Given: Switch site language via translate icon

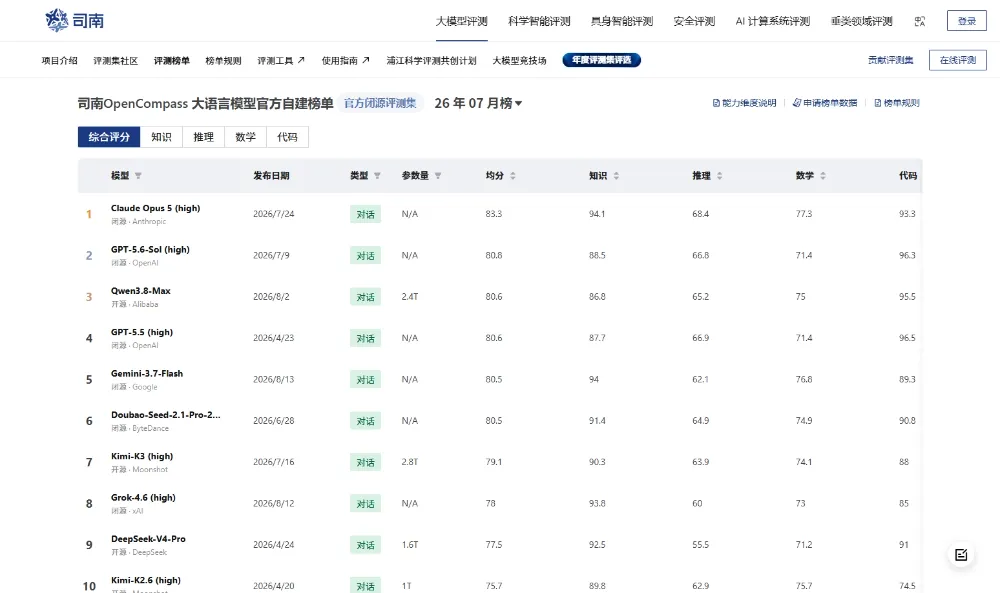Looking at the screenshot, I should (920, 21).
